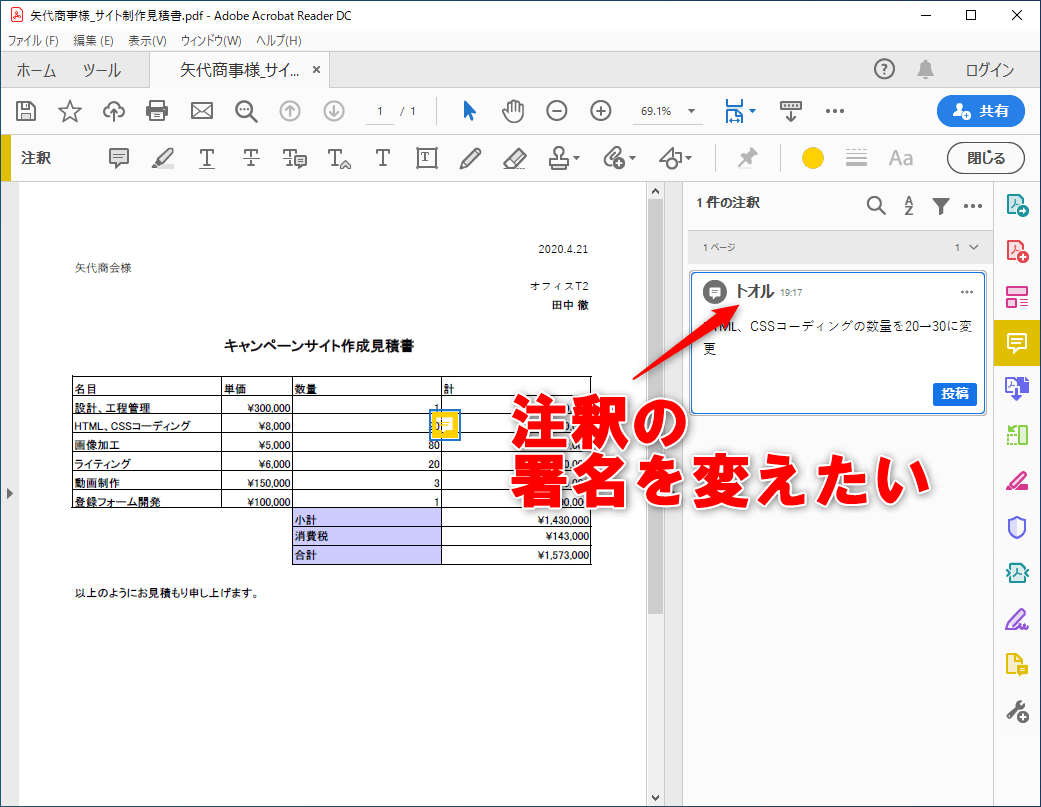
Task: Close the annotation toolbar with 閉じる
Action: click(x=985, y=158)
